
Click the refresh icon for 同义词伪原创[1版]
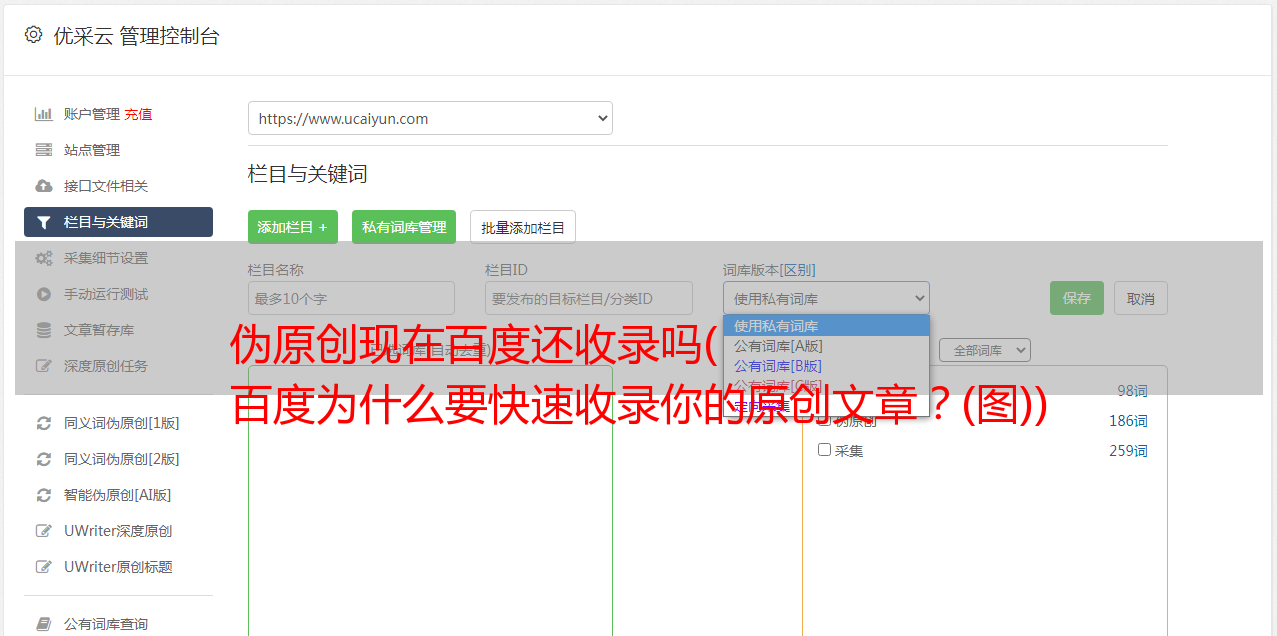(44, 423)
